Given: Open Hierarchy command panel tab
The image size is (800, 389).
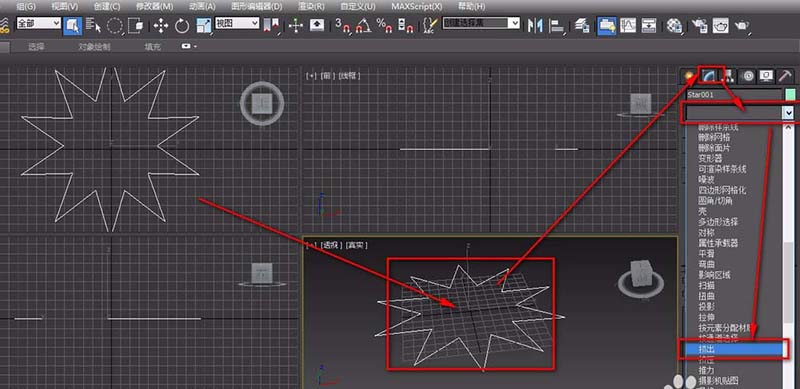Looking at the screenshot, I should coord(728,76).
